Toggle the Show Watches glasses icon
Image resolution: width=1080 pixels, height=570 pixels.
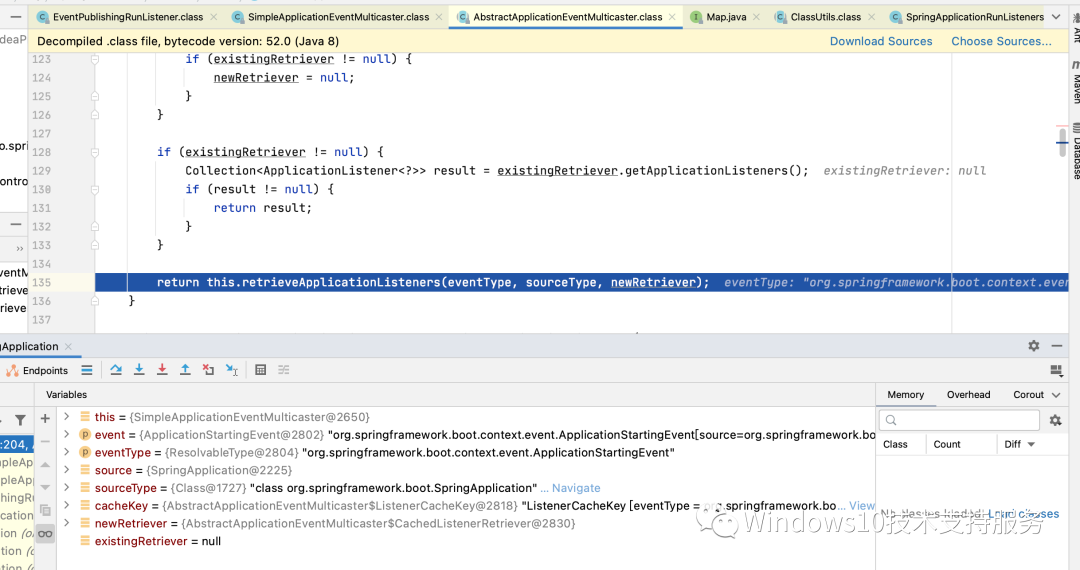pos(45,534)
